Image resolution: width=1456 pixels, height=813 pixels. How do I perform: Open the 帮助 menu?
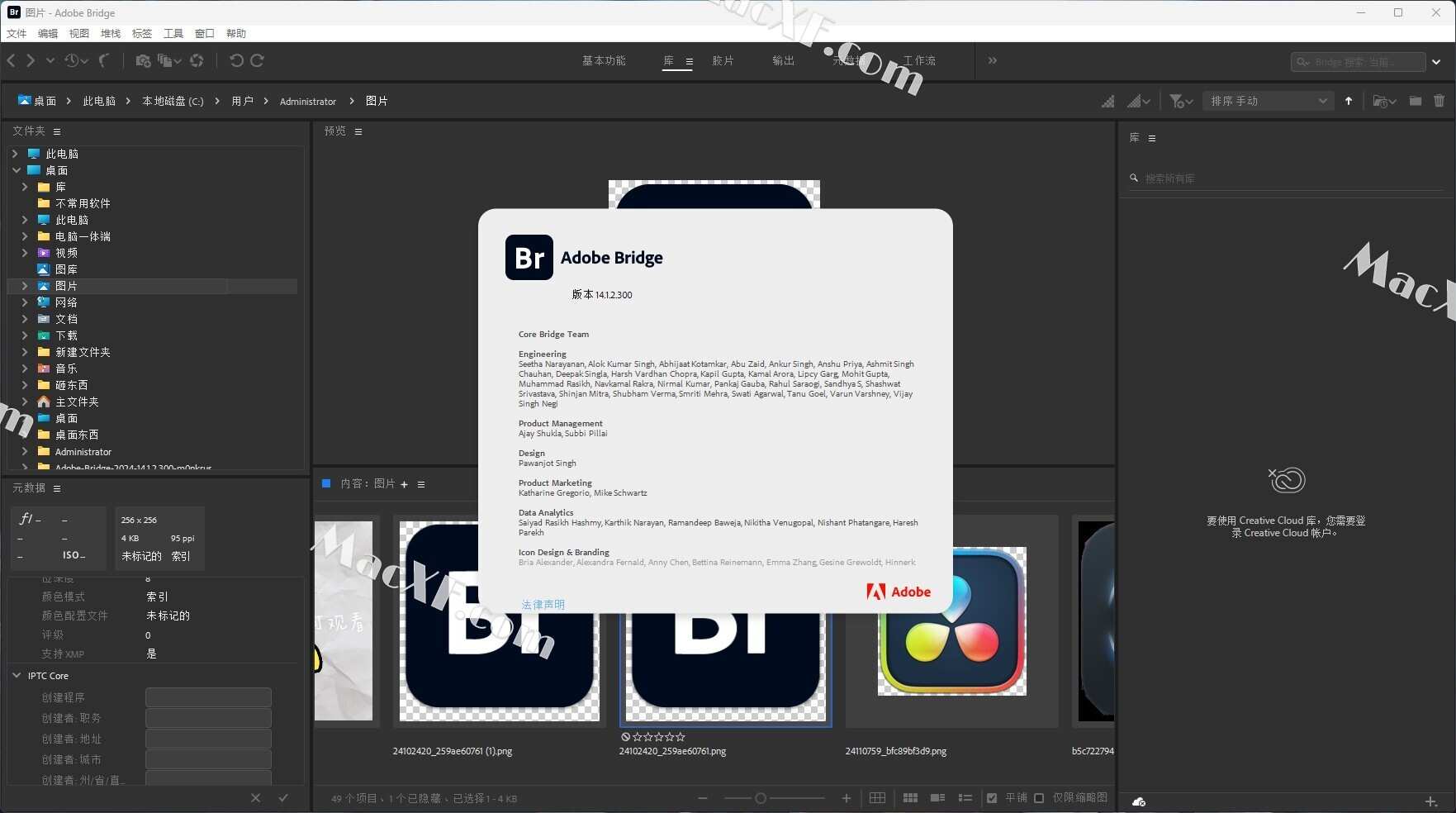pyautogui.click(x=236, y=33)
